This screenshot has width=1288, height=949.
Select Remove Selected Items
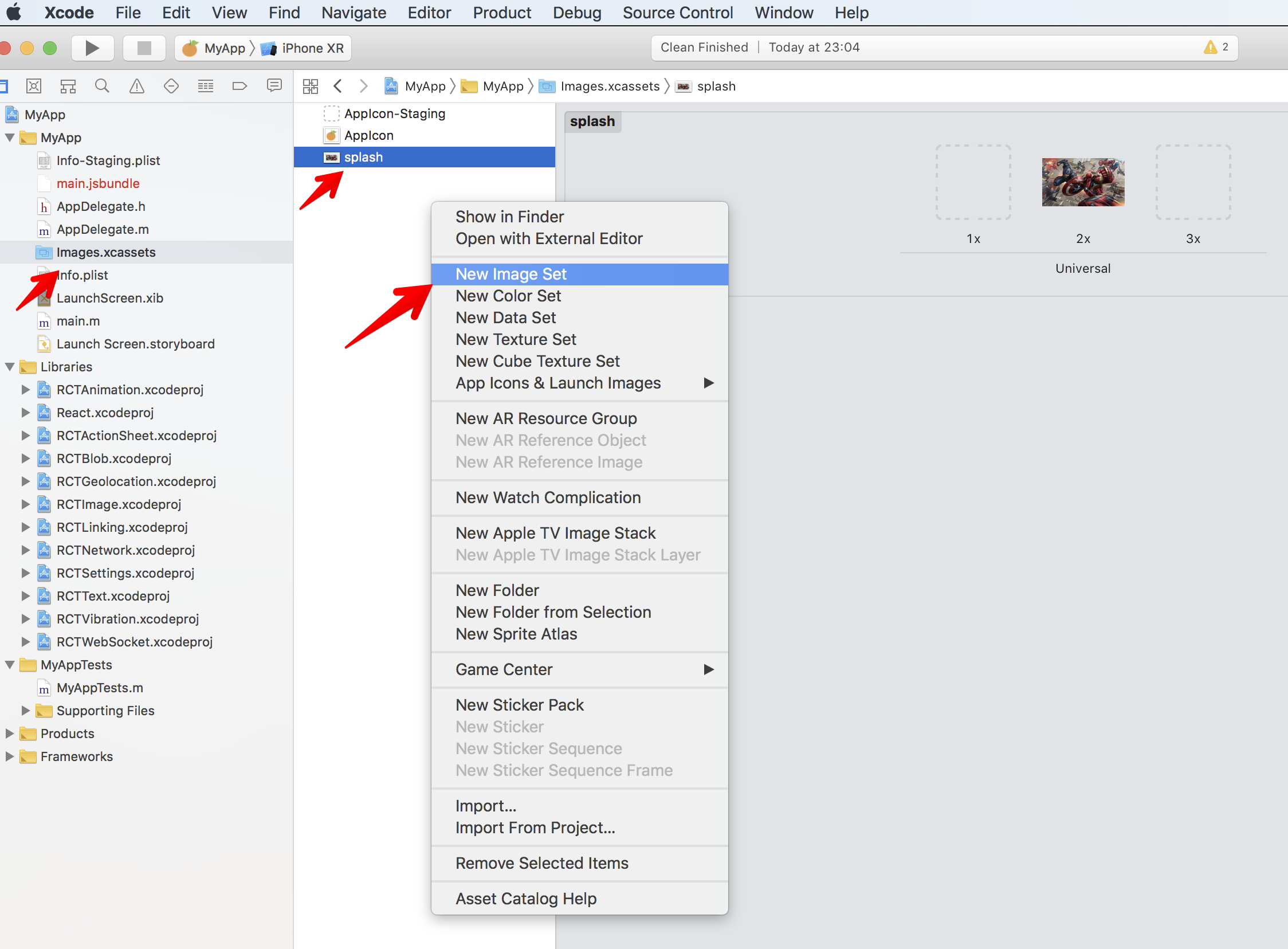pyautogui.click(x=541, y=864)
